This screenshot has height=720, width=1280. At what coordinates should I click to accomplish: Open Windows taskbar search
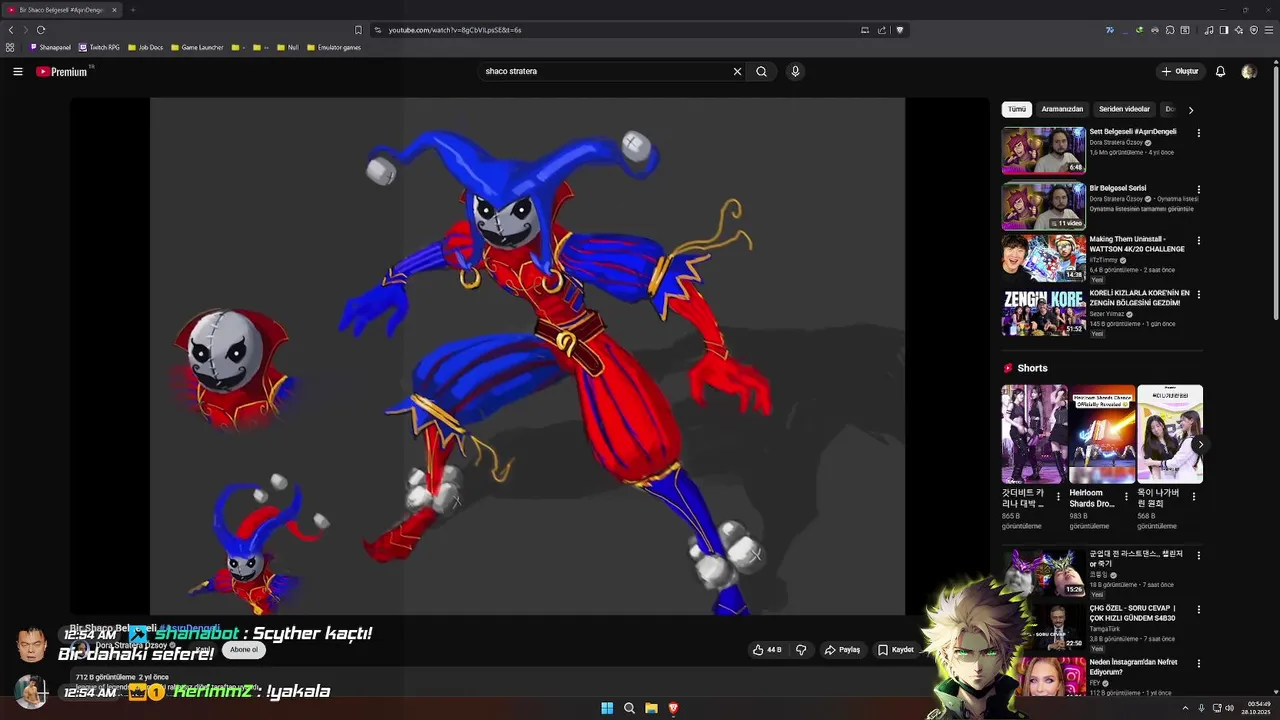tap(629, 708)
